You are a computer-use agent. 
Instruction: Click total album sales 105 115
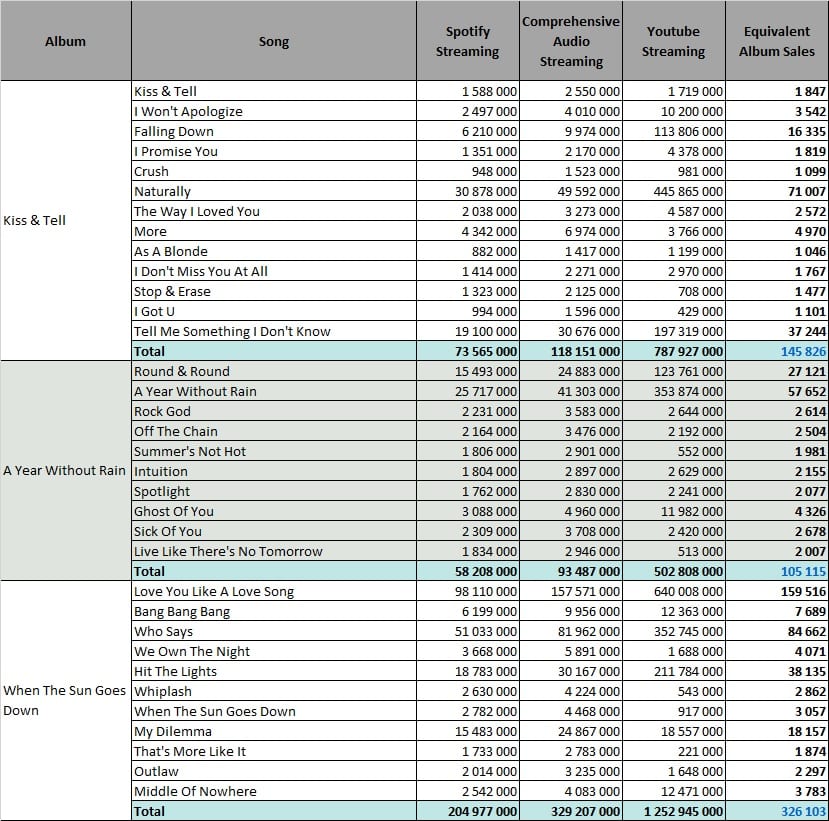coord(777,571)
